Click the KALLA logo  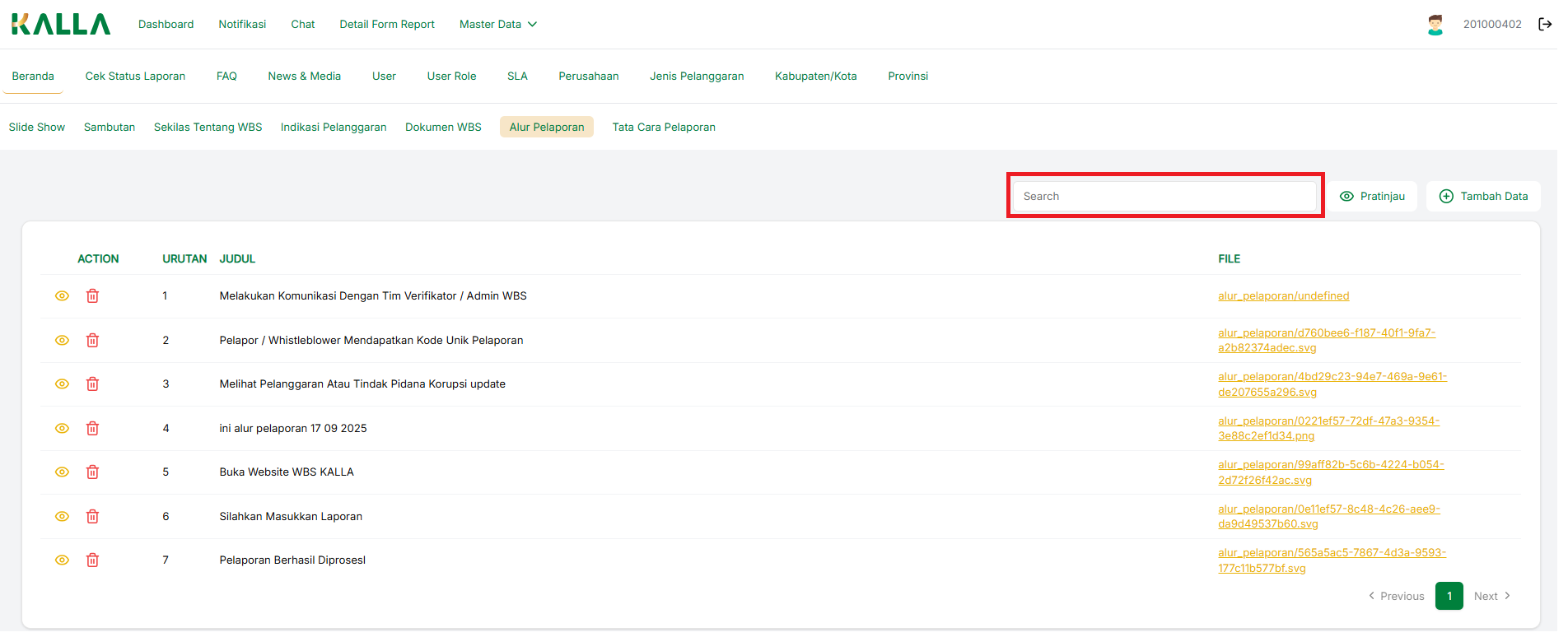(x=61, y=25)
